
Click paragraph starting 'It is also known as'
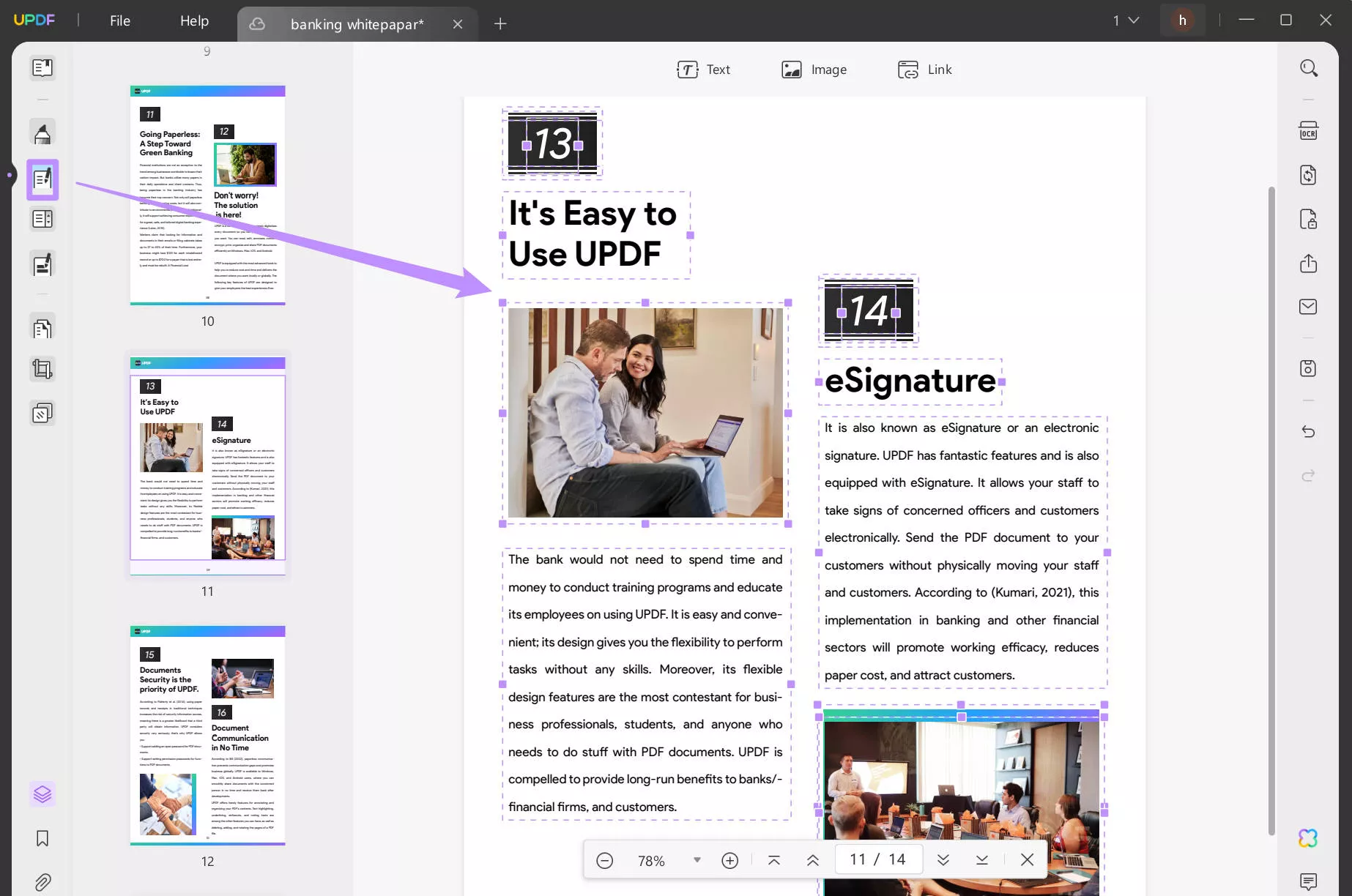[962, 552]
